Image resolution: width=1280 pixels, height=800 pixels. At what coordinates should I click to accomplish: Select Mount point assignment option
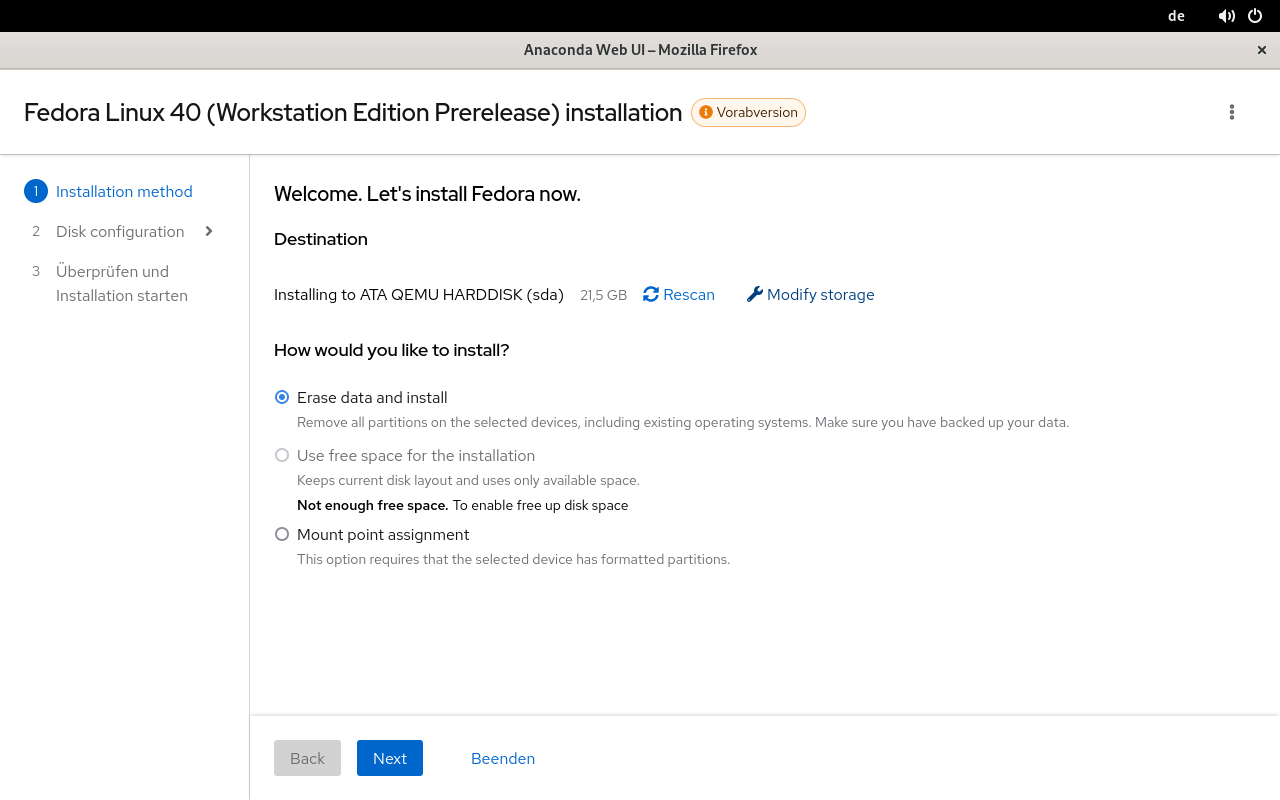click(282, 534)
